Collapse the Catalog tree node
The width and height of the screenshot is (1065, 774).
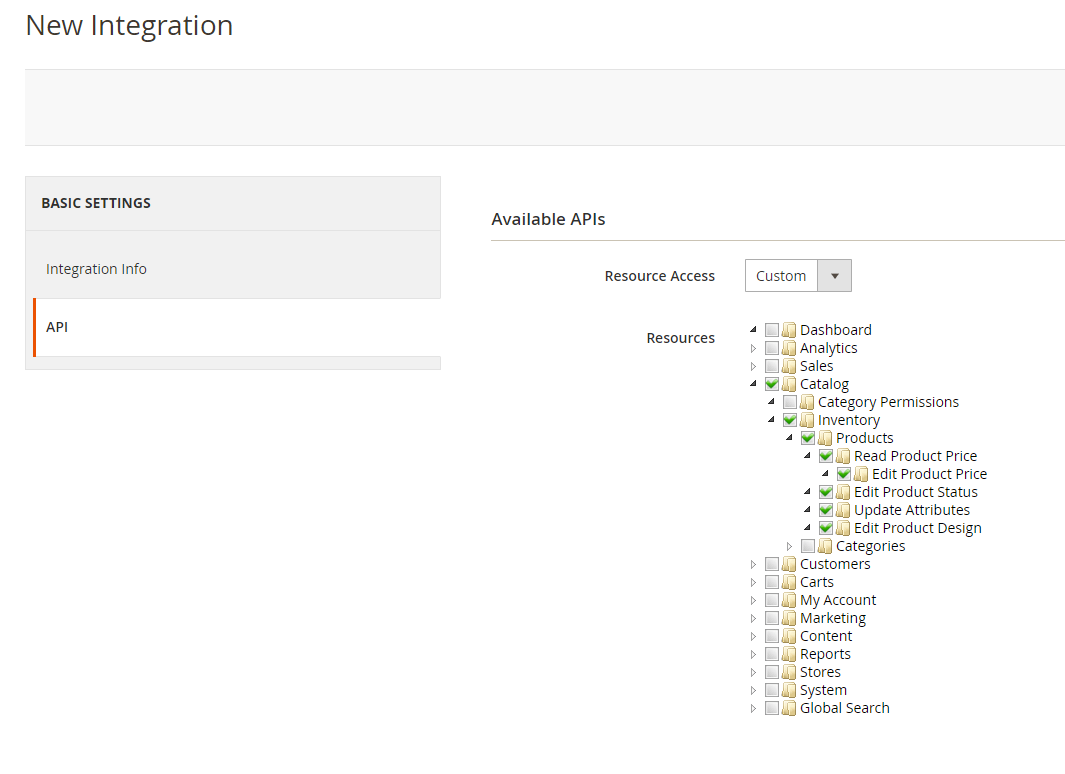pos(753,383)
